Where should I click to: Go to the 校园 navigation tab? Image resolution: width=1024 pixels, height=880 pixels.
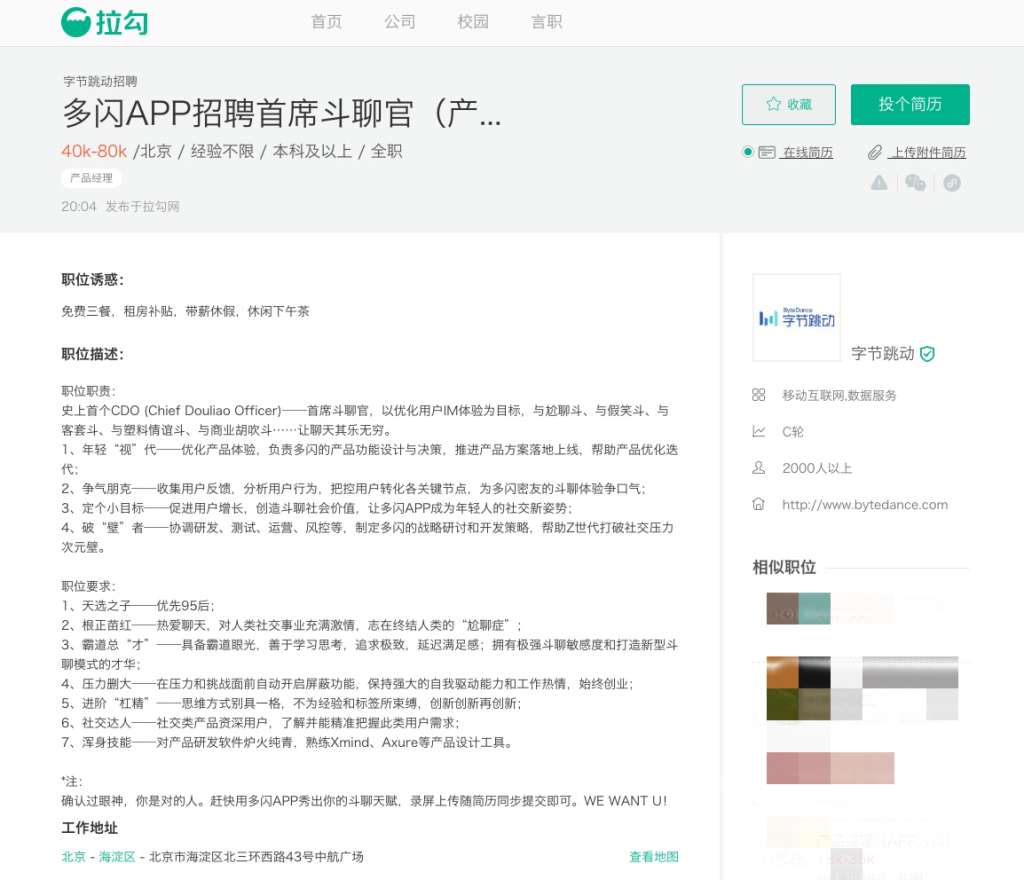tap(473, 22)
